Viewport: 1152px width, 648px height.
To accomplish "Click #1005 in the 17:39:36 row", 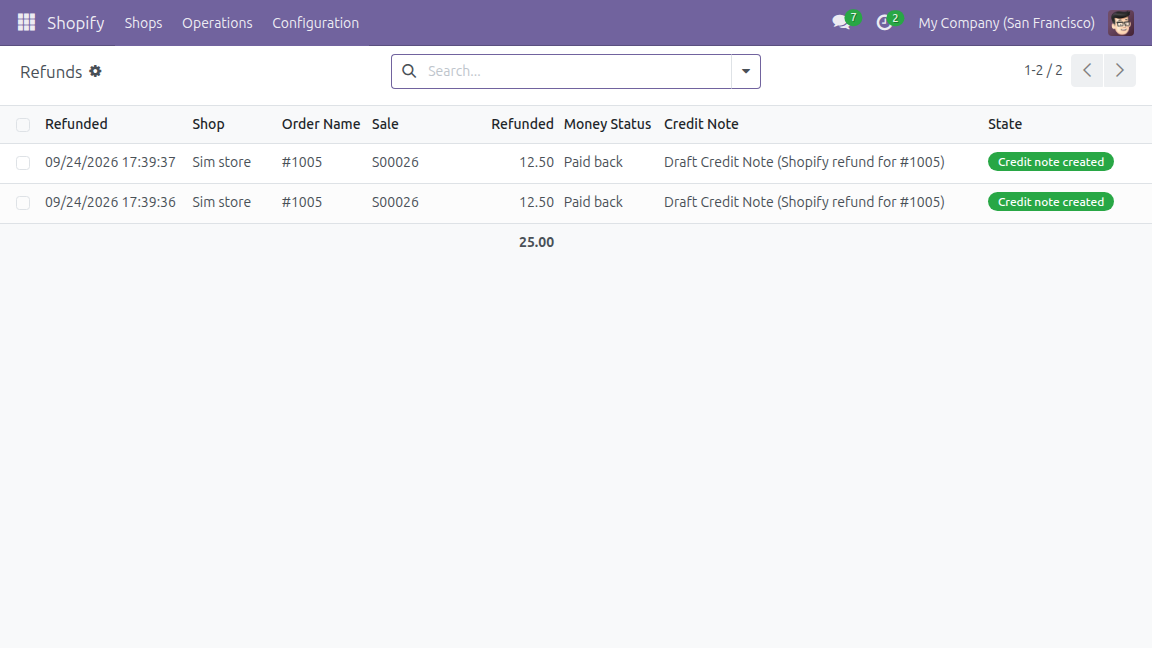I will click(302, 202).
